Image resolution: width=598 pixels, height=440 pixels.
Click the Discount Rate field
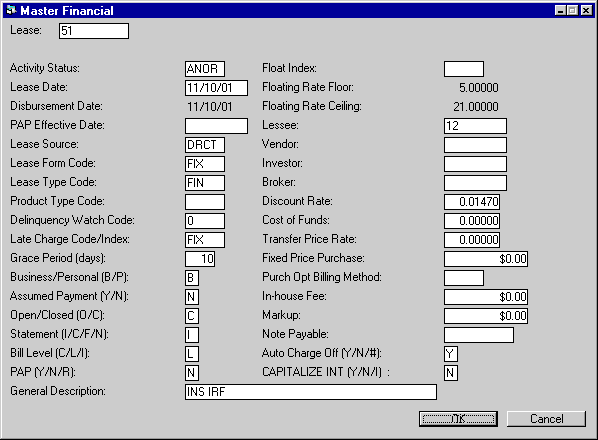coord(472,202)
